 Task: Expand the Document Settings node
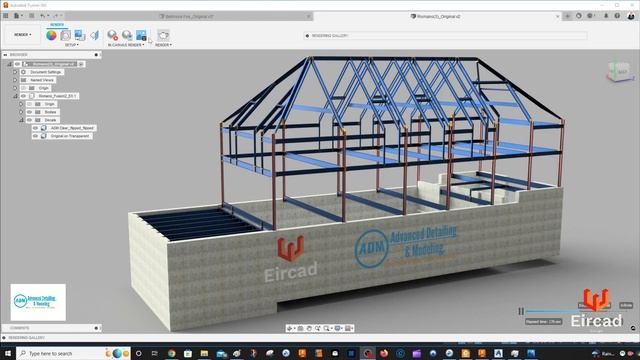(x=16, y=72)
